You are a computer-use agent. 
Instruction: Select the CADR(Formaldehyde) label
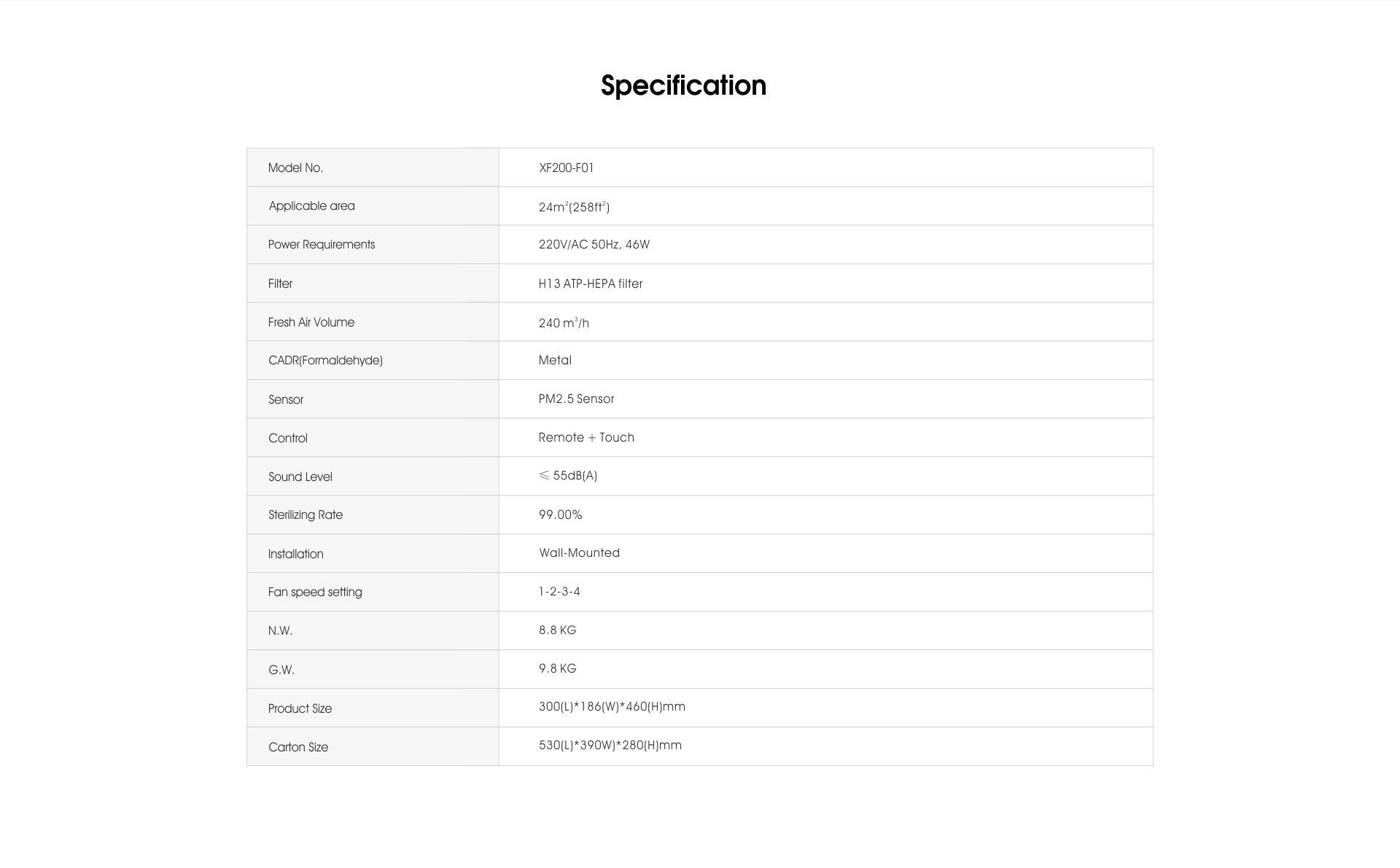pos(325,361)
